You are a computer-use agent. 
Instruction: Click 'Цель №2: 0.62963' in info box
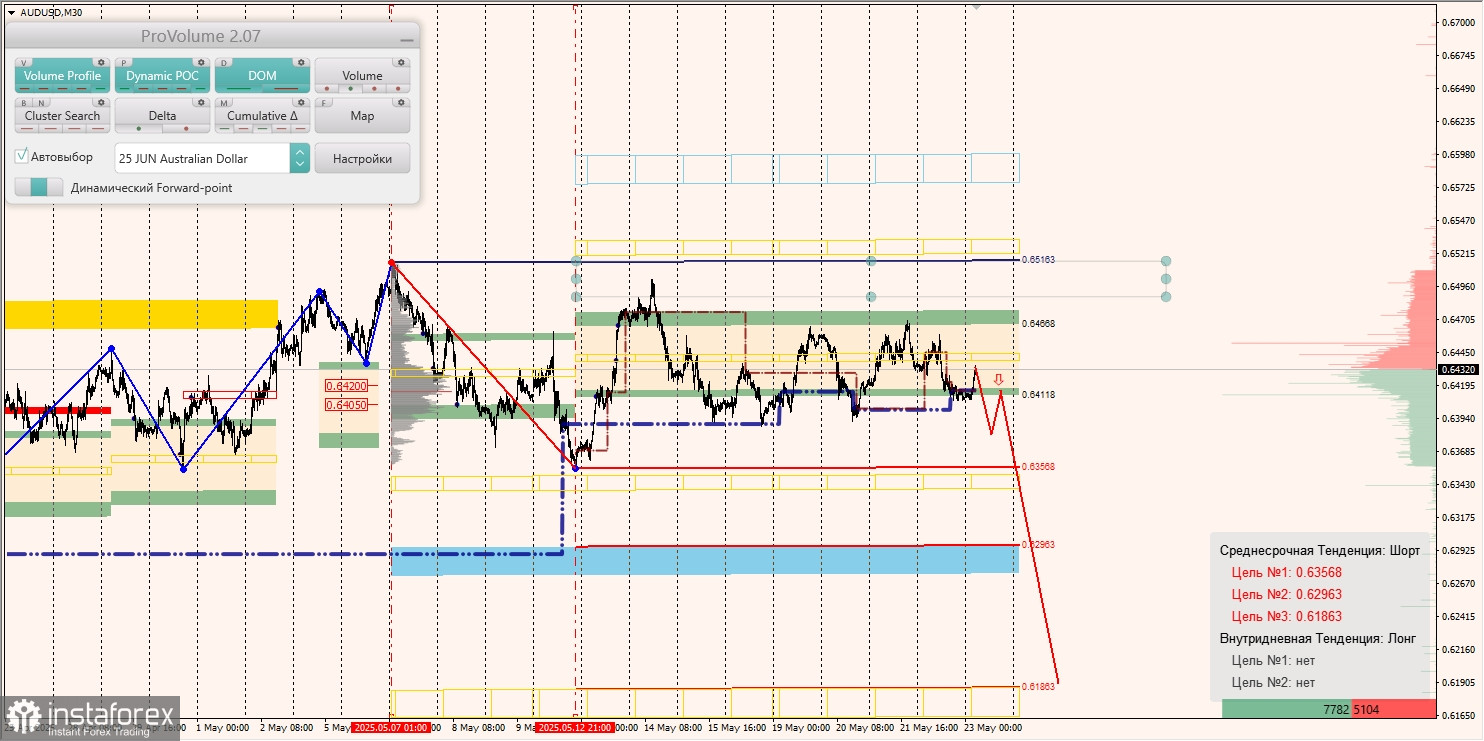coord(1286,595)
